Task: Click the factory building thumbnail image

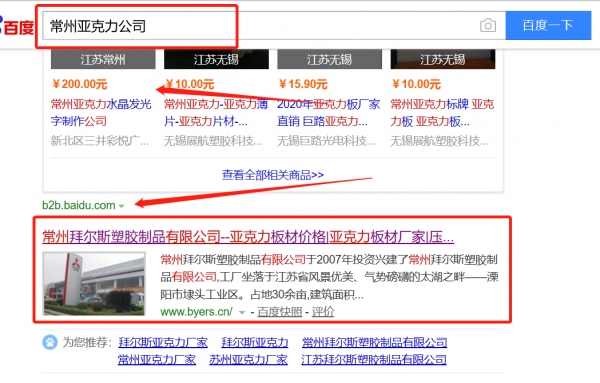Action: coord(94,284)
